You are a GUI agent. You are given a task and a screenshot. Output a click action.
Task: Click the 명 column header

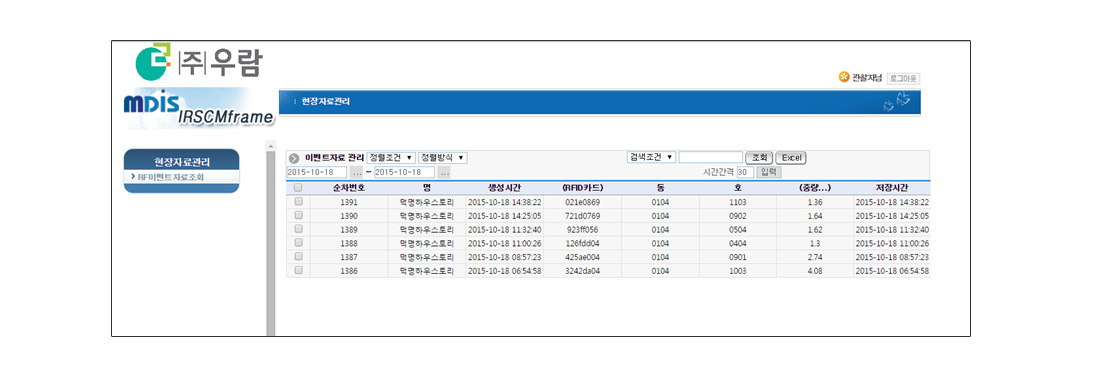tap(427, 188)
